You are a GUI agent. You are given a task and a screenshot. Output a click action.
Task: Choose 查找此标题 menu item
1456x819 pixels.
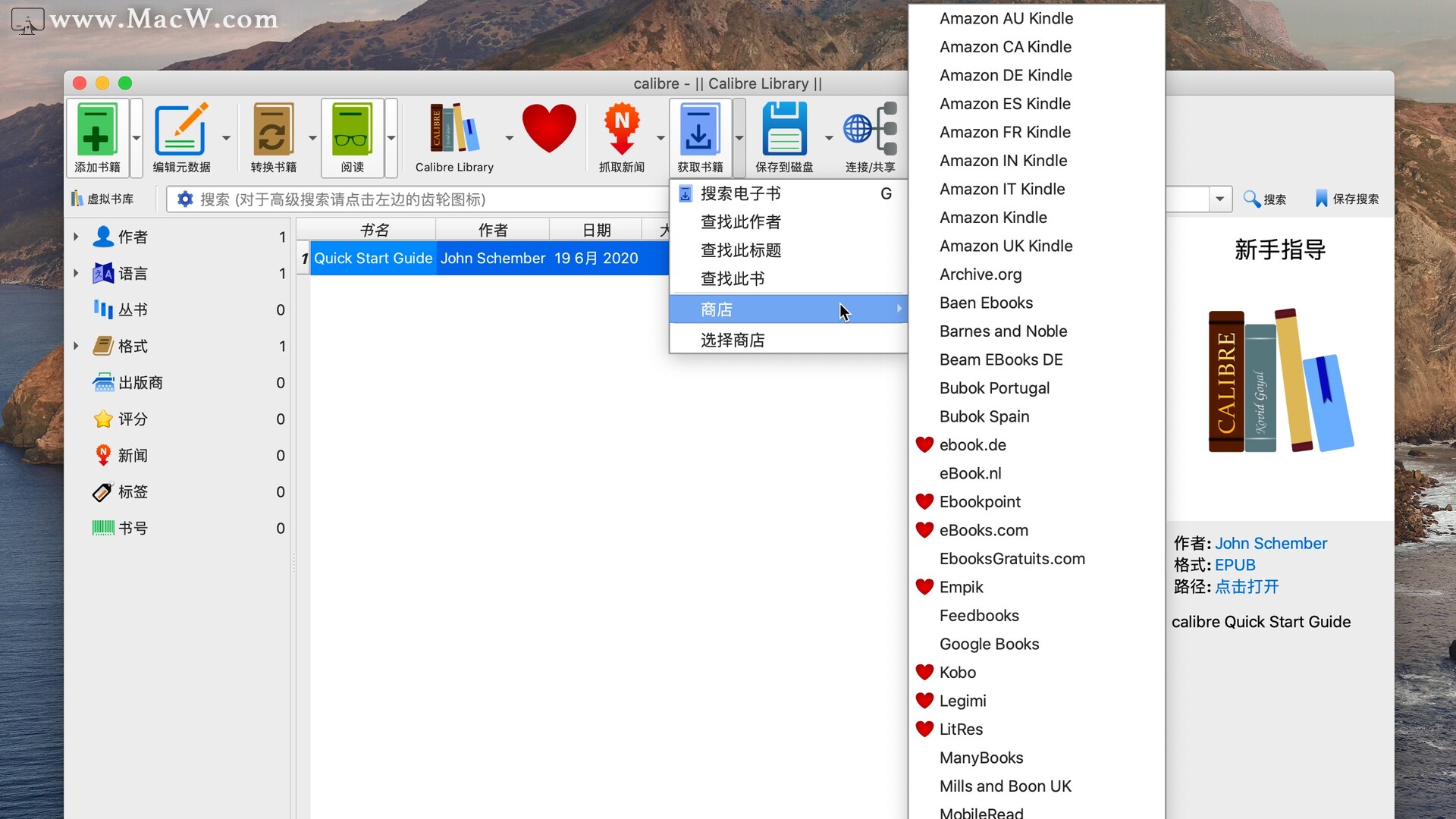789,250
